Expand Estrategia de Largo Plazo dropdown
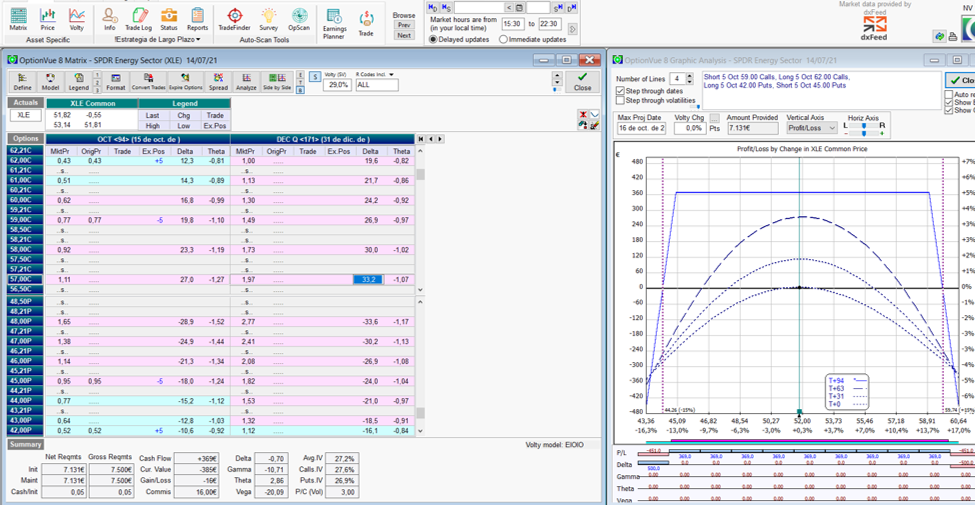 [x=198, y=39]
